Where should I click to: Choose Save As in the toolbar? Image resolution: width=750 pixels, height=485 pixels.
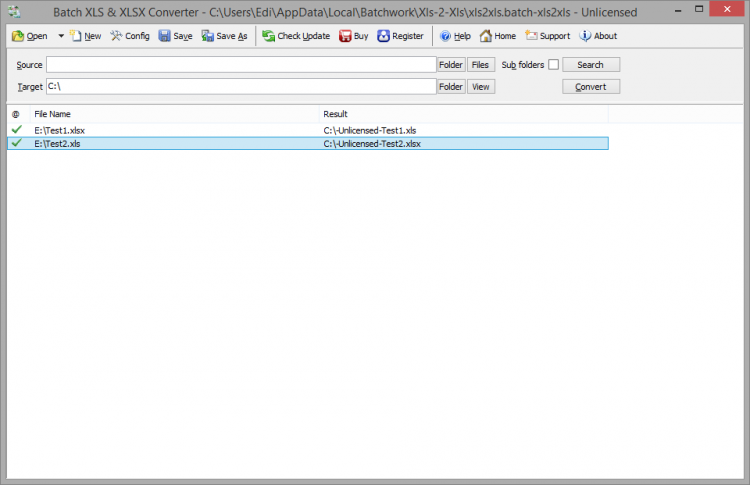[224, 36]
